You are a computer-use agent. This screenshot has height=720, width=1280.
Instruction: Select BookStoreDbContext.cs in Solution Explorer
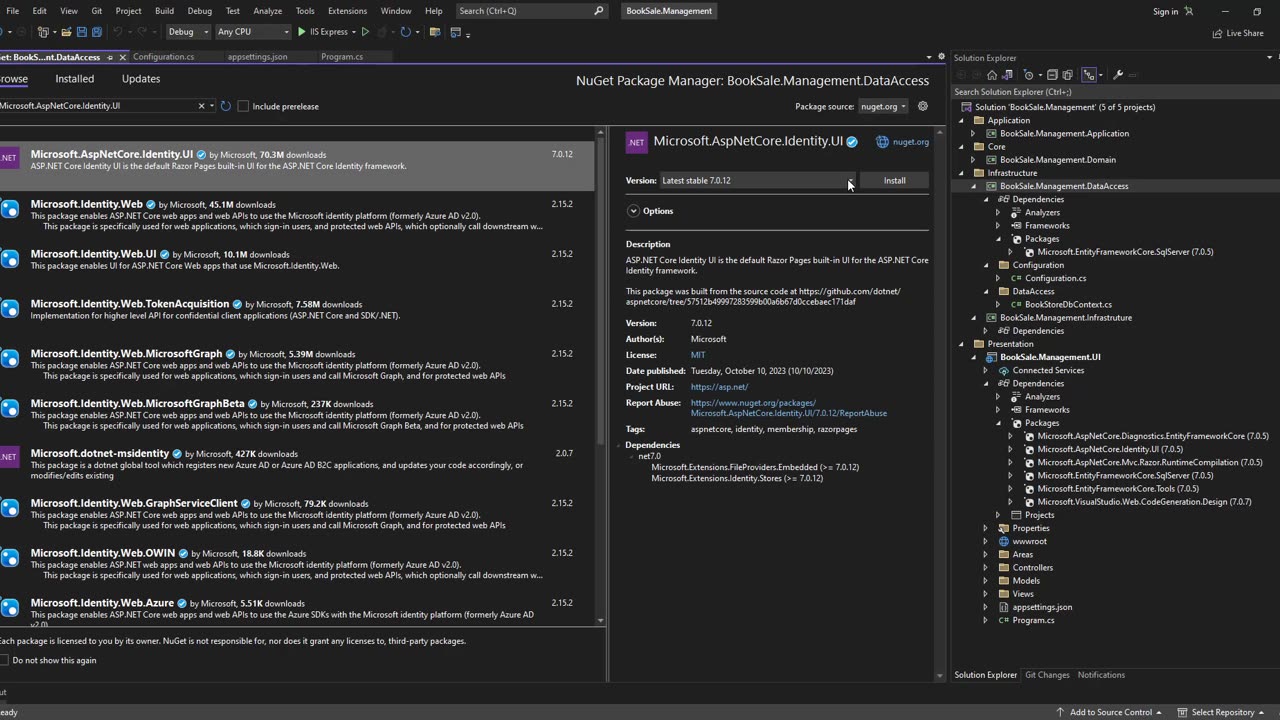(x=1068, y=305)
